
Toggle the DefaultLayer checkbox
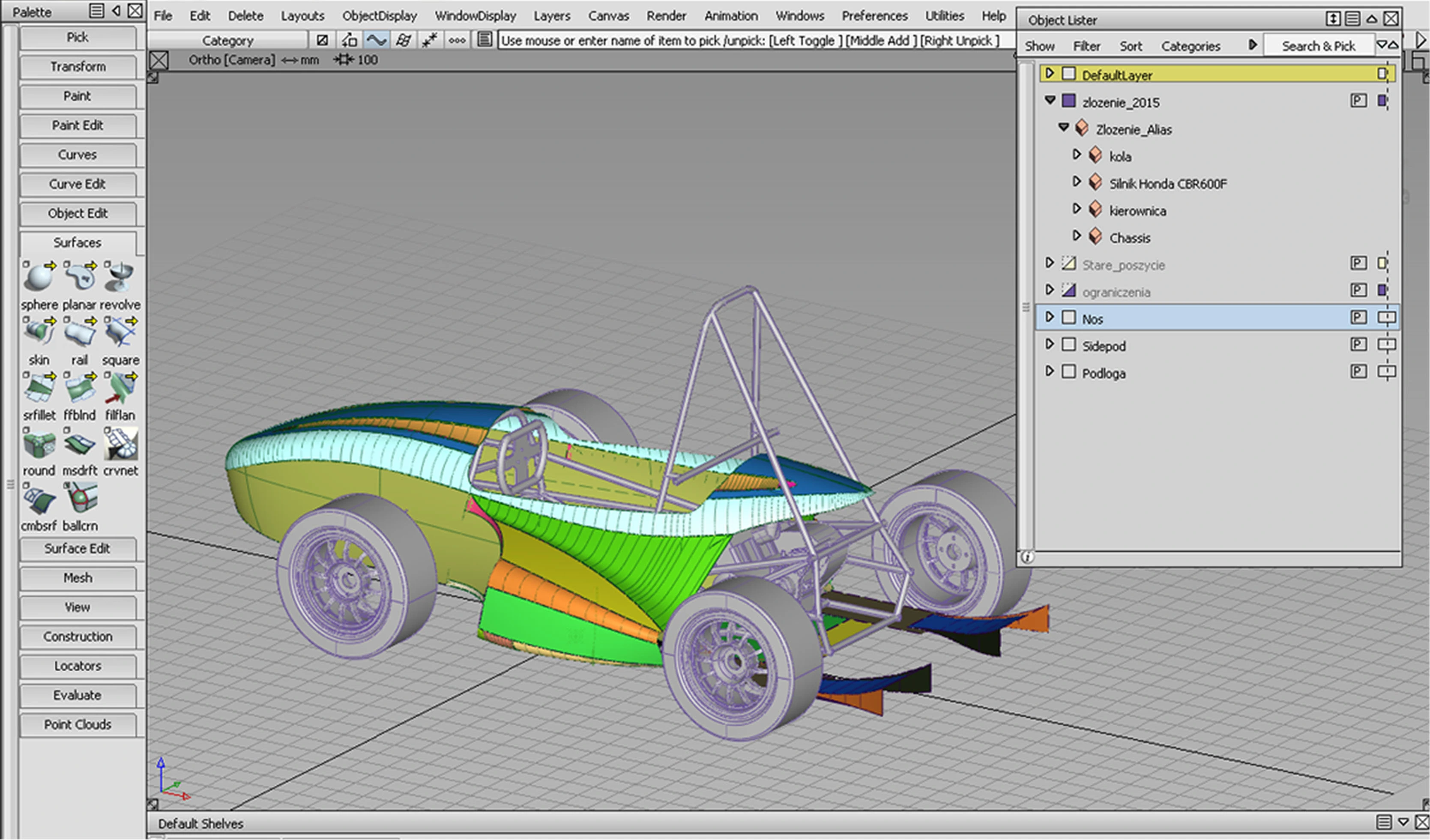[1068, 74]
